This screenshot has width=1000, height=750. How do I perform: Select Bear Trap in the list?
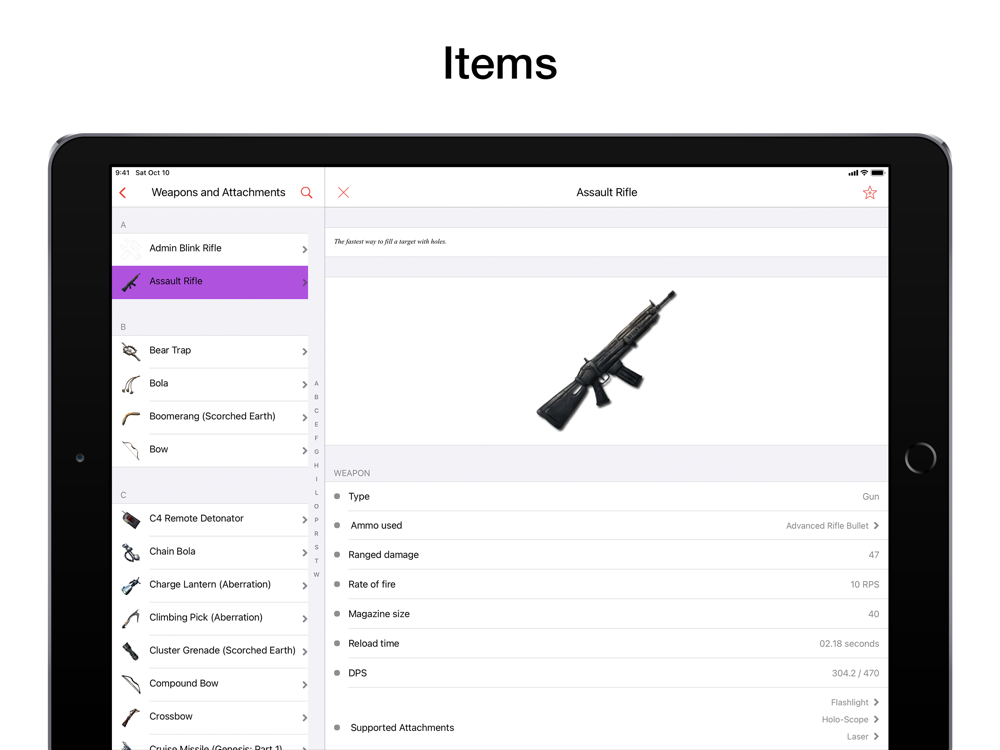210,351
